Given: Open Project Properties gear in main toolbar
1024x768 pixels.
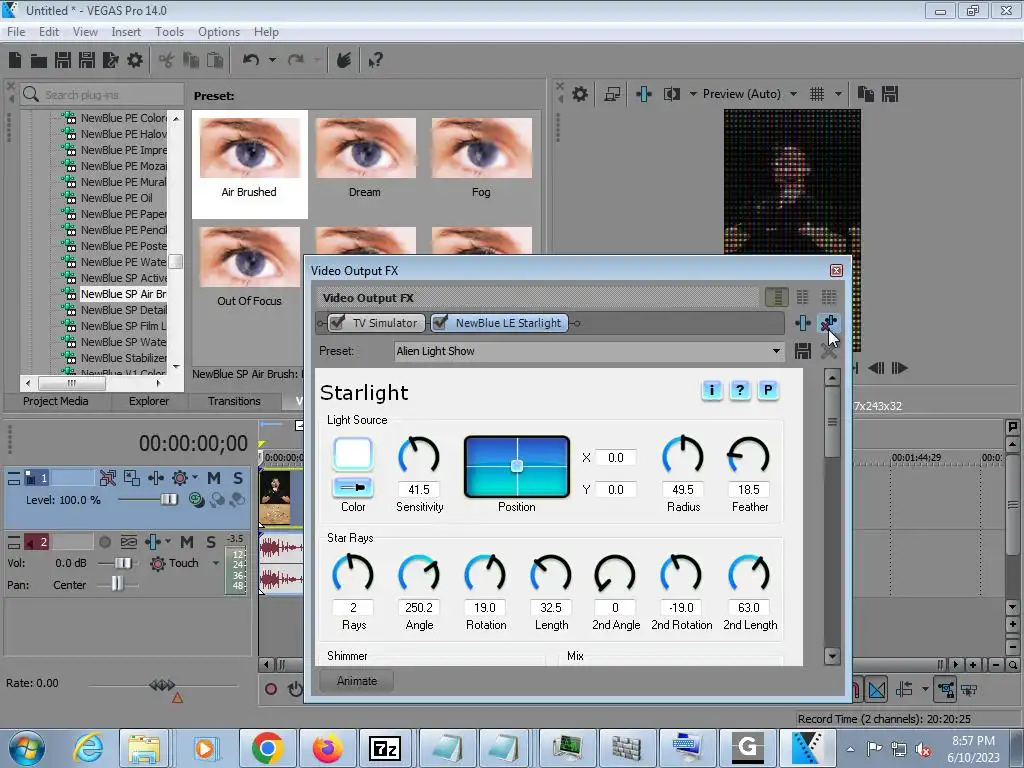Looking at the screenshot, I should click(x=135, y=60).
